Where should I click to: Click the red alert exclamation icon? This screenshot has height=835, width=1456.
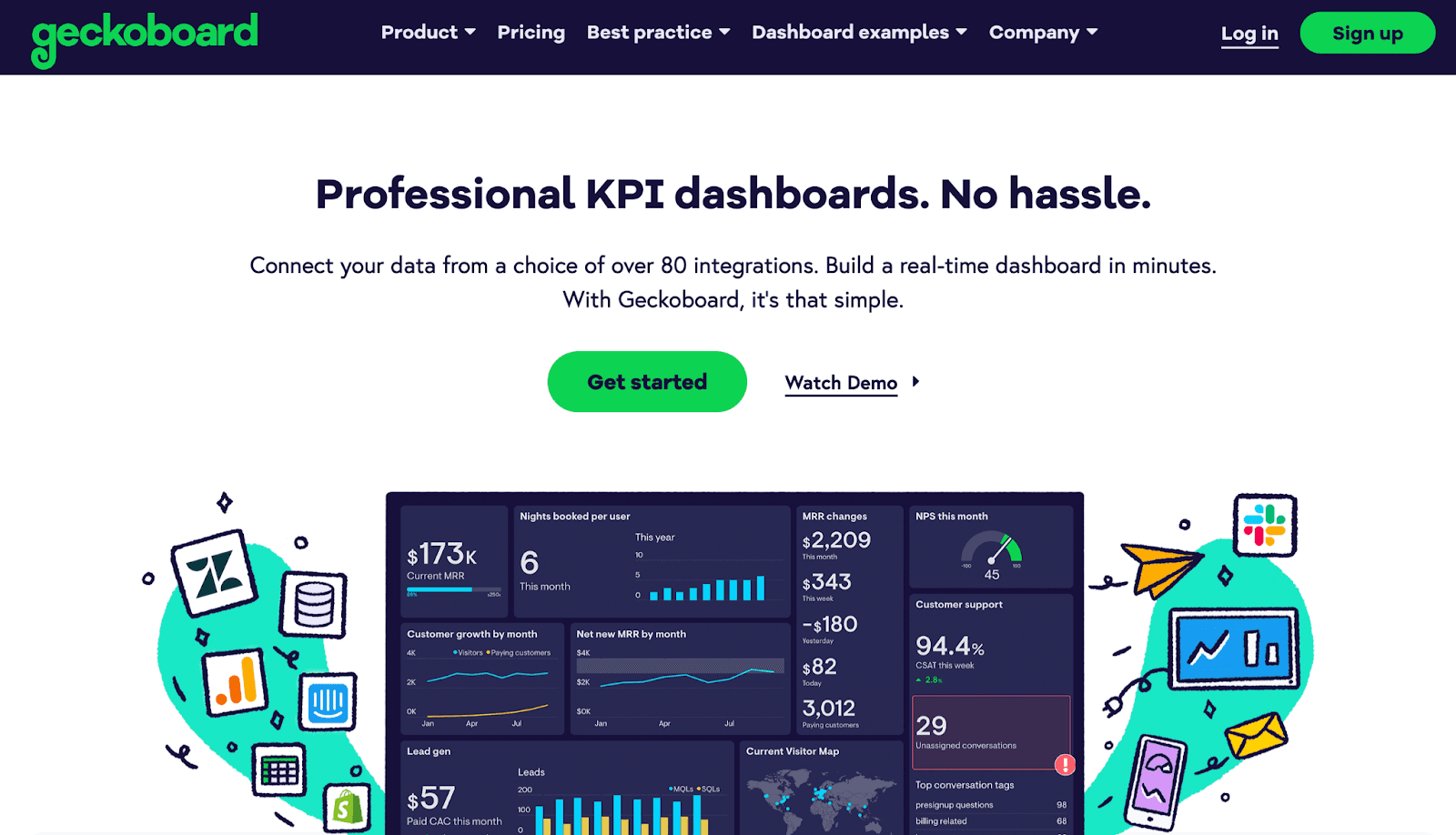click(1065, 765)
